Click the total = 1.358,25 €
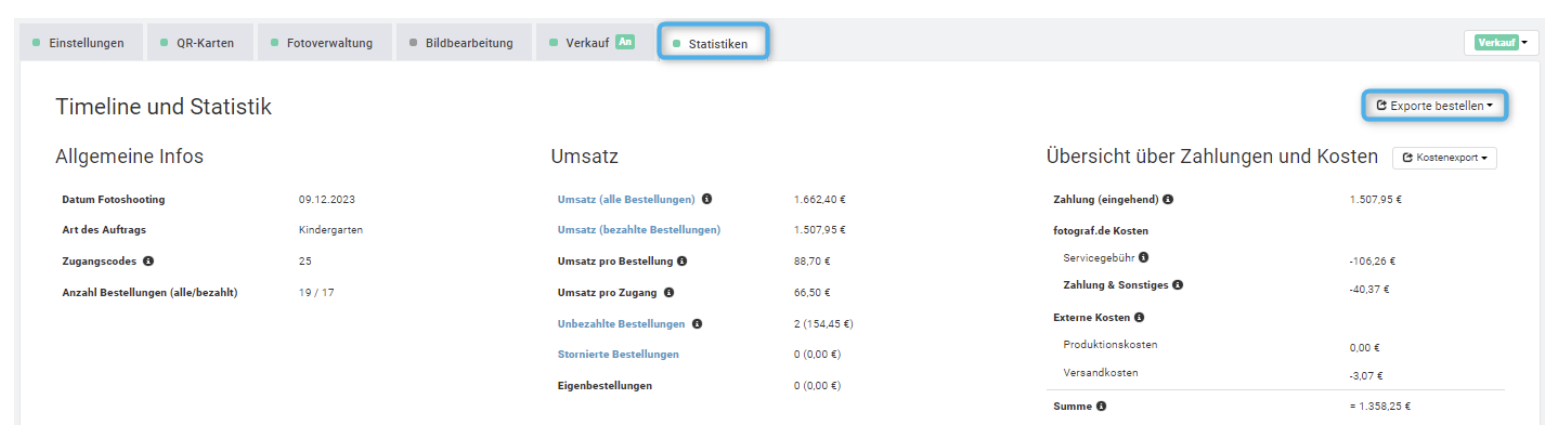 [1380, 406]
